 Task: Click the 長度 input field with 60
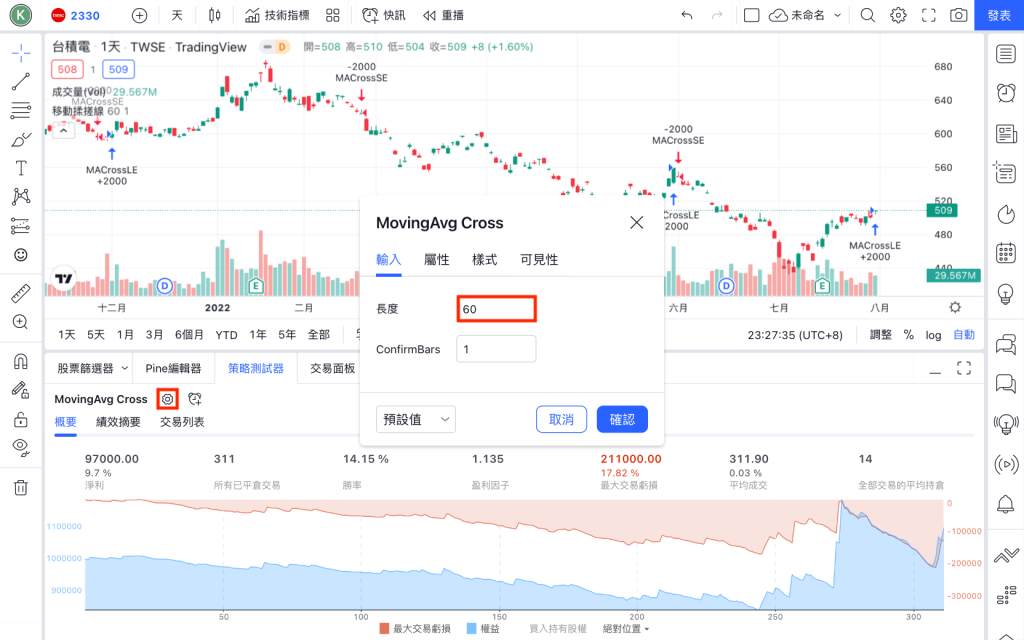496,309
